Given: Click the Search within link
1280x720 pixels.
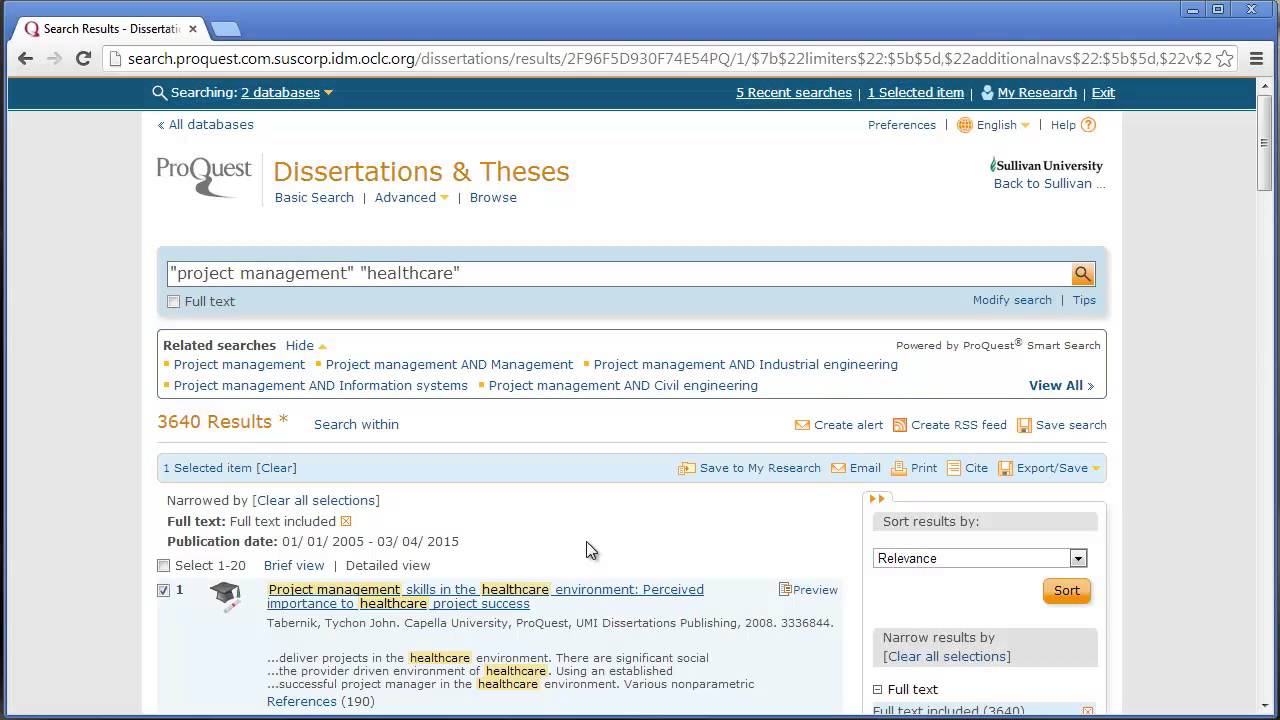Looking at the screenshot, I should point(356,424).
